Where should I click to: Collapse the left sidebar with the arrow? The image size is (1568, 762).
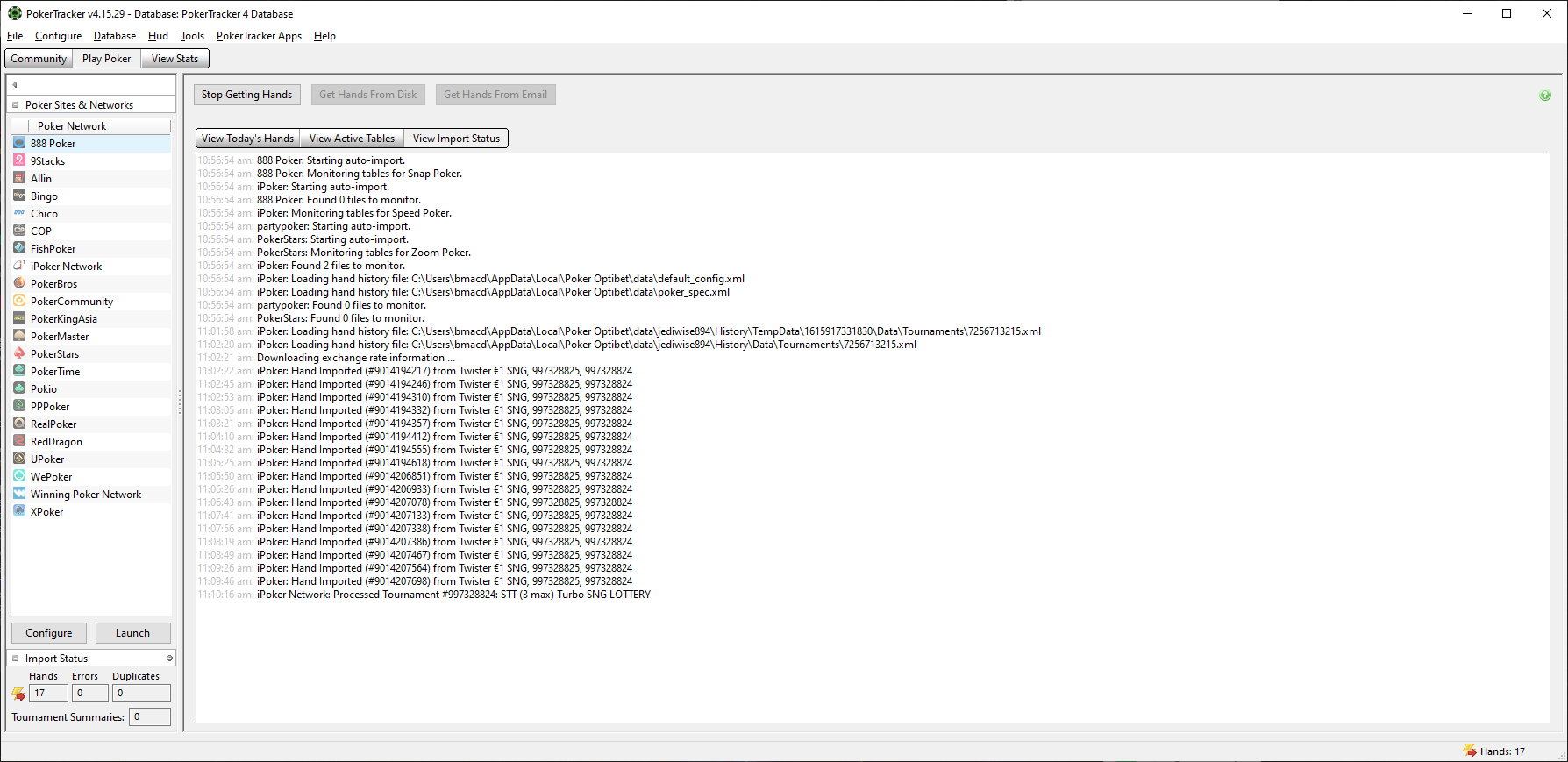15,85
